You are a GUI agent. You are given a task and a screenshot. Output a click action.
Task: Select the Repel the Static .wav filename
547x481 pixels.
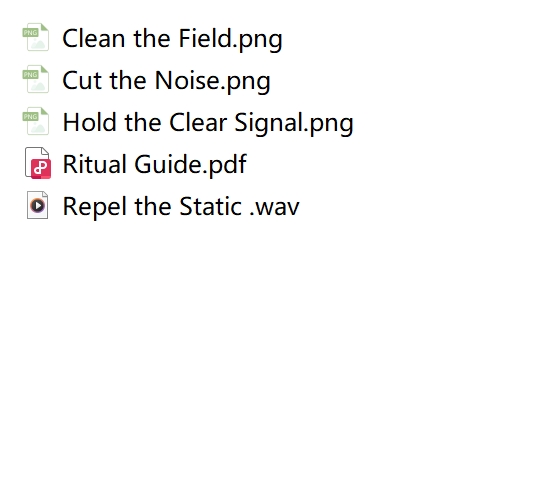pos(181,206)
